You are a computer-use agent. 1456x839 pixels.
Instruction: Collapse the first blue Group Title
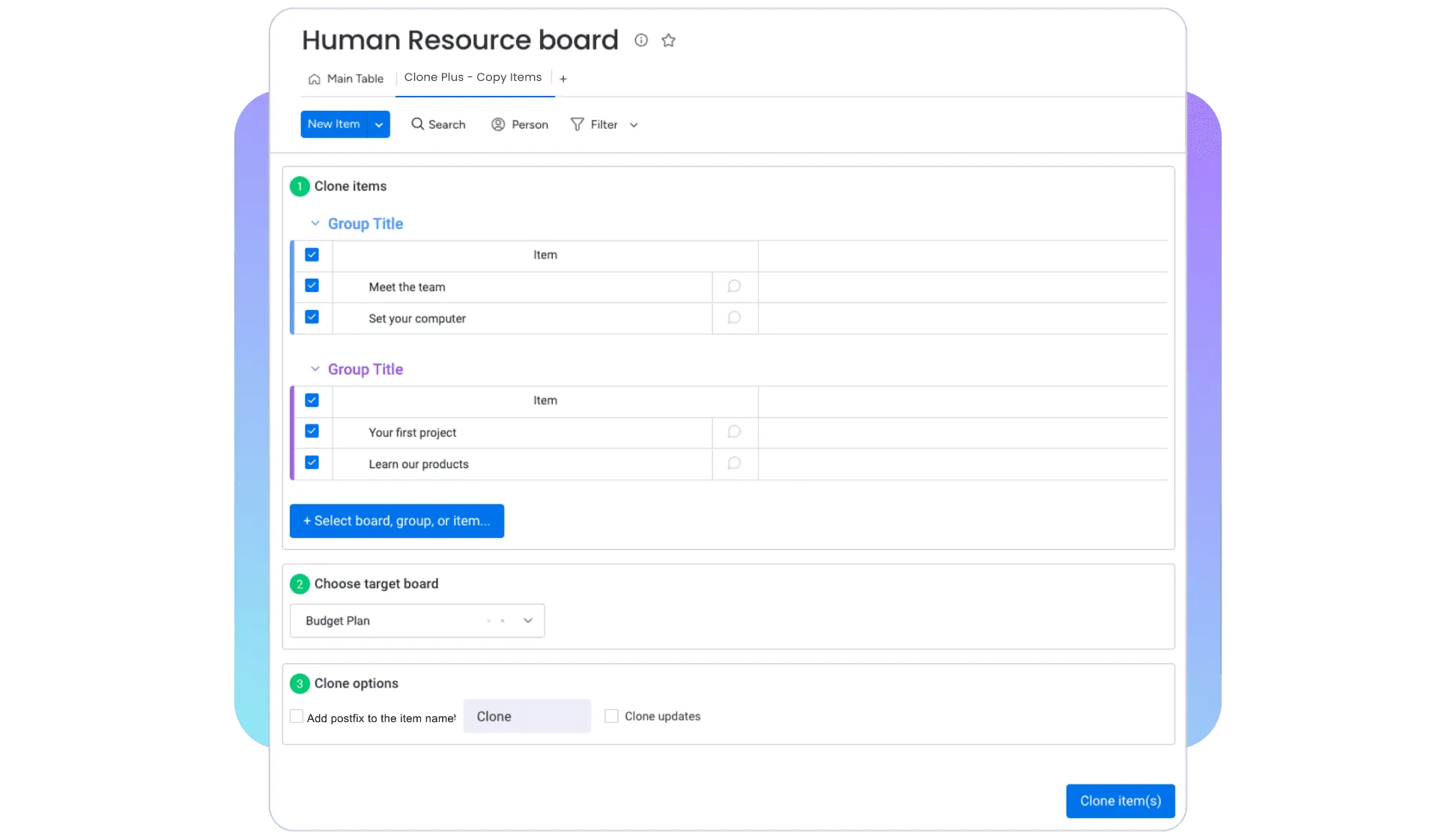tap(315, 223)
